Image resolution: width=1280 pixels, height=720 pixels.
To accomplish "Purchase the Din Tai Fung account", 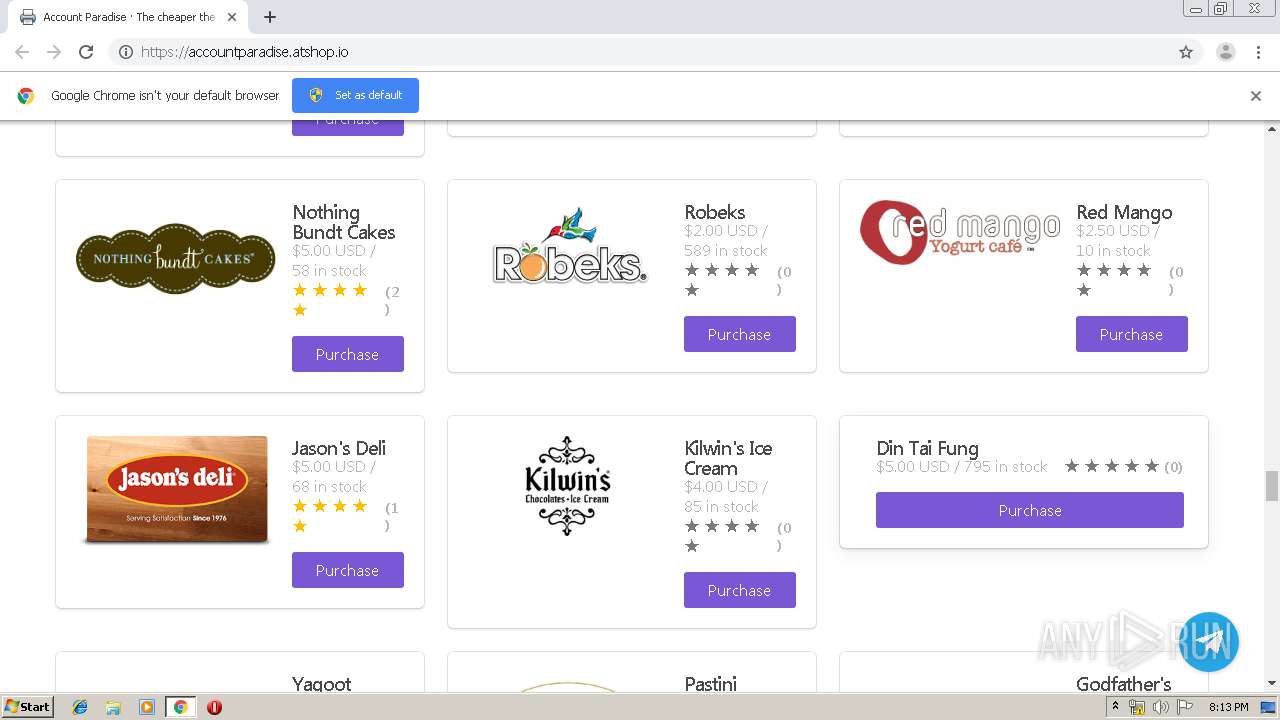I will click(1030, 510).
